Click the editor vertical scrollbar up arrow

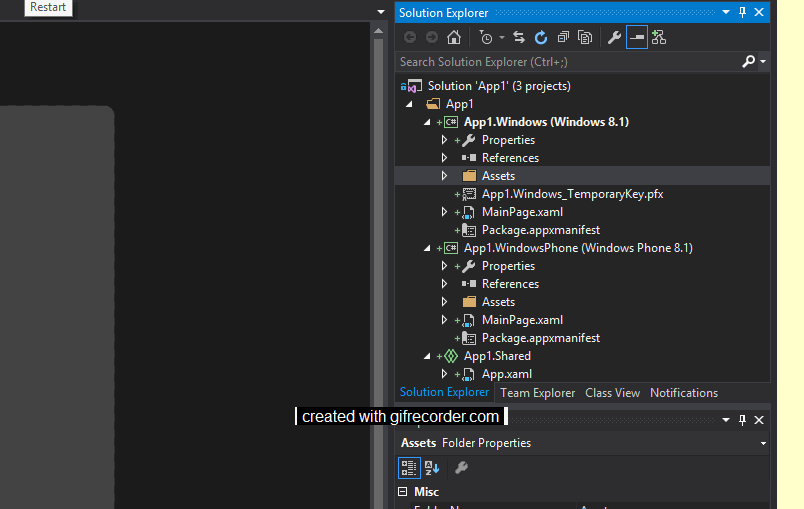(378, 31)
